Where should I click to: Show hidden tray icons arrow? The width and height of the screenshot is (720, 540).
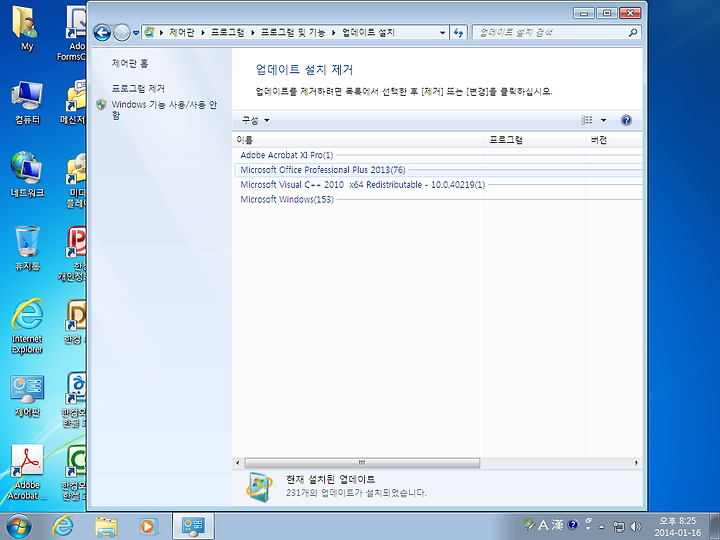(x=601, y=527)
